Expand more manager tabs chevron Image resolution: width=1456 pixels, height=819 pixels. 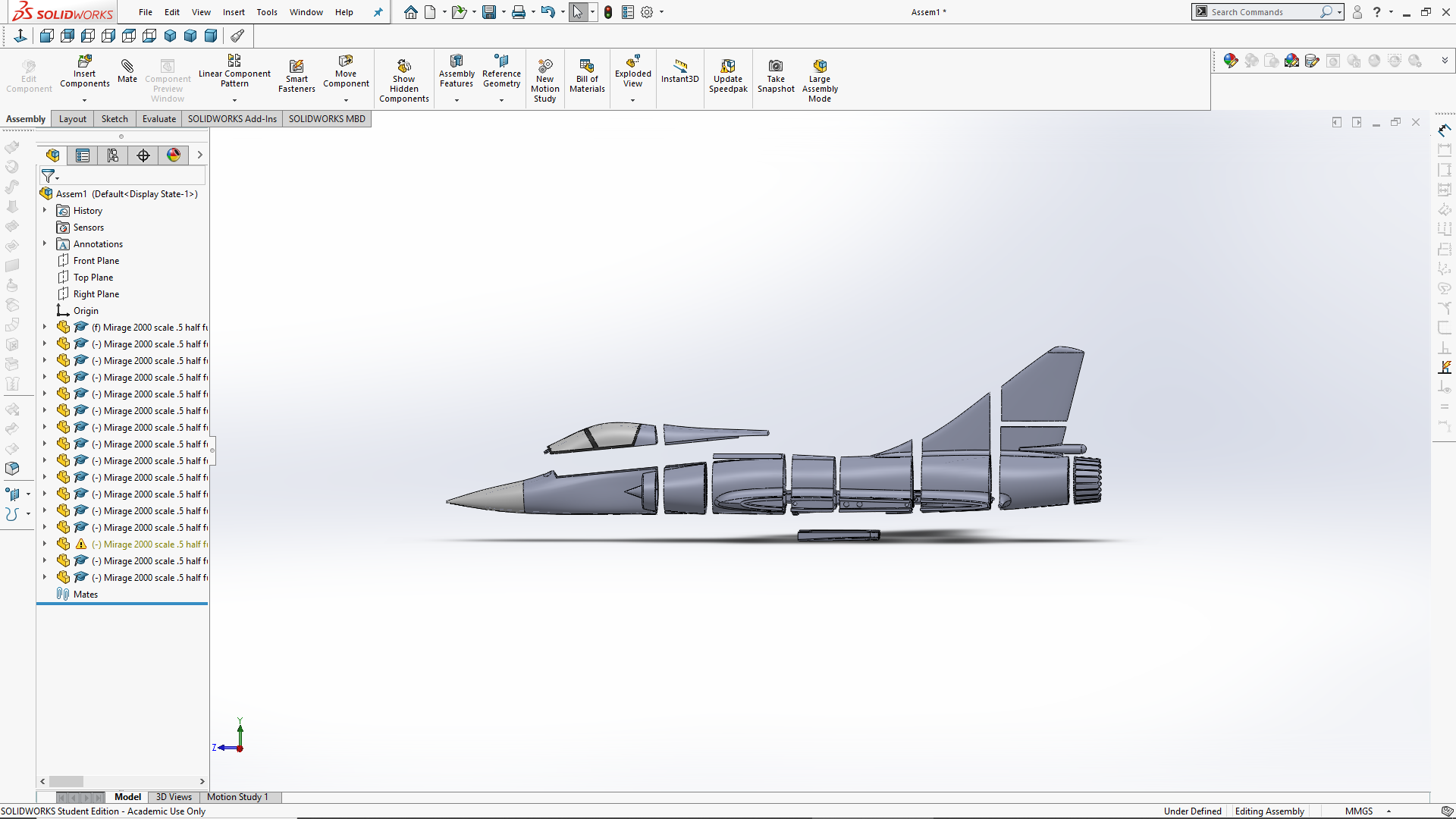click(x=199, y=155)
